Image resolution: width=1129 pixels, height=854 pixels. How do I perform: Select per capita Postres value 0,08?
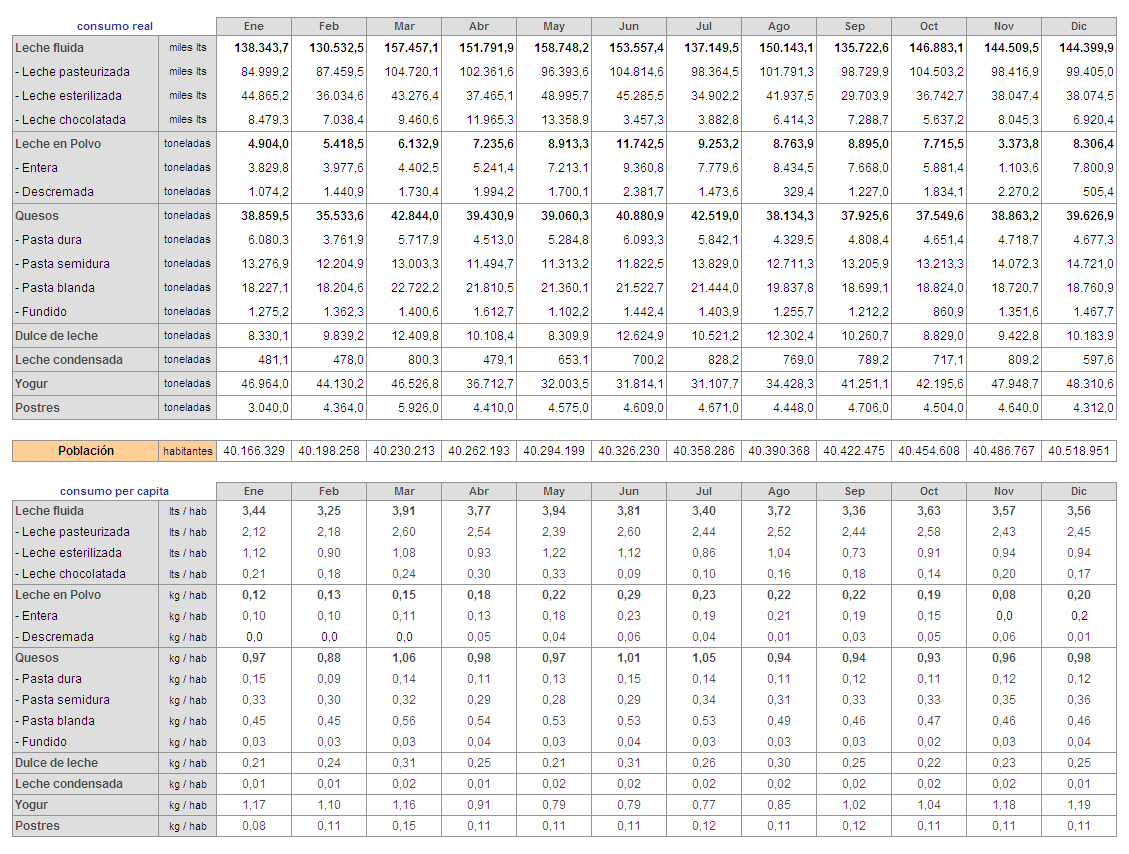coord(253,826)
